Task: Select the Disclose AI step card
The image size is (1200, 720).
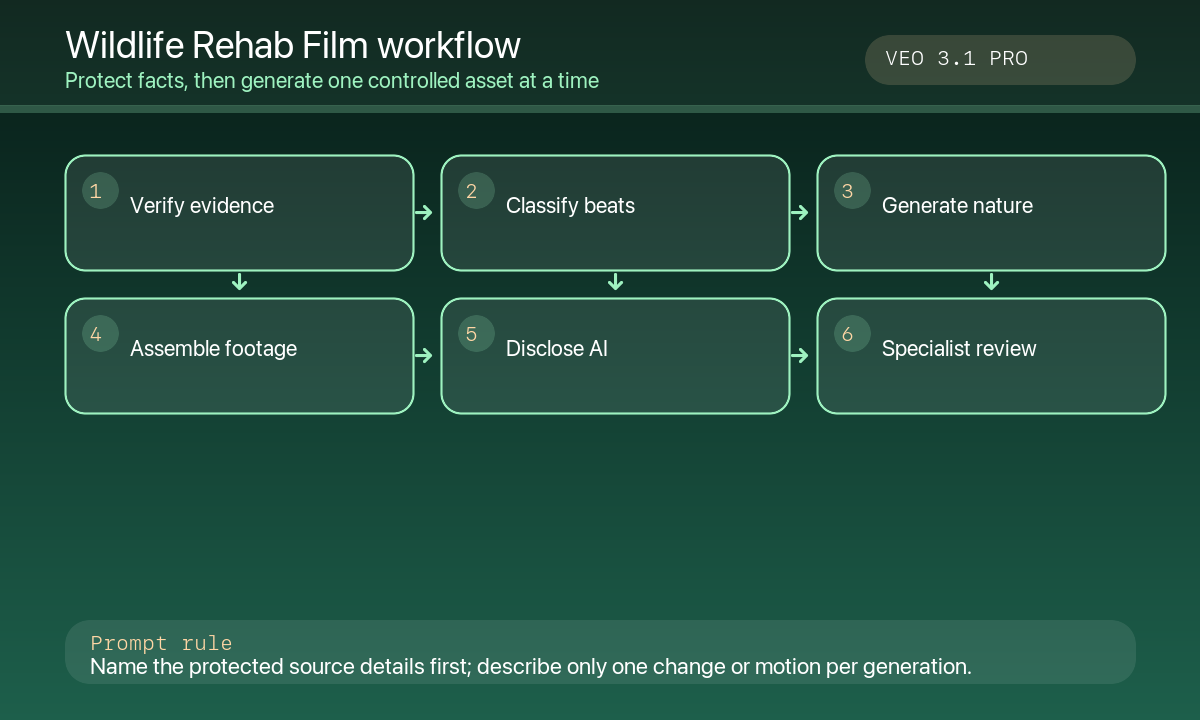Action: [615, 356]
